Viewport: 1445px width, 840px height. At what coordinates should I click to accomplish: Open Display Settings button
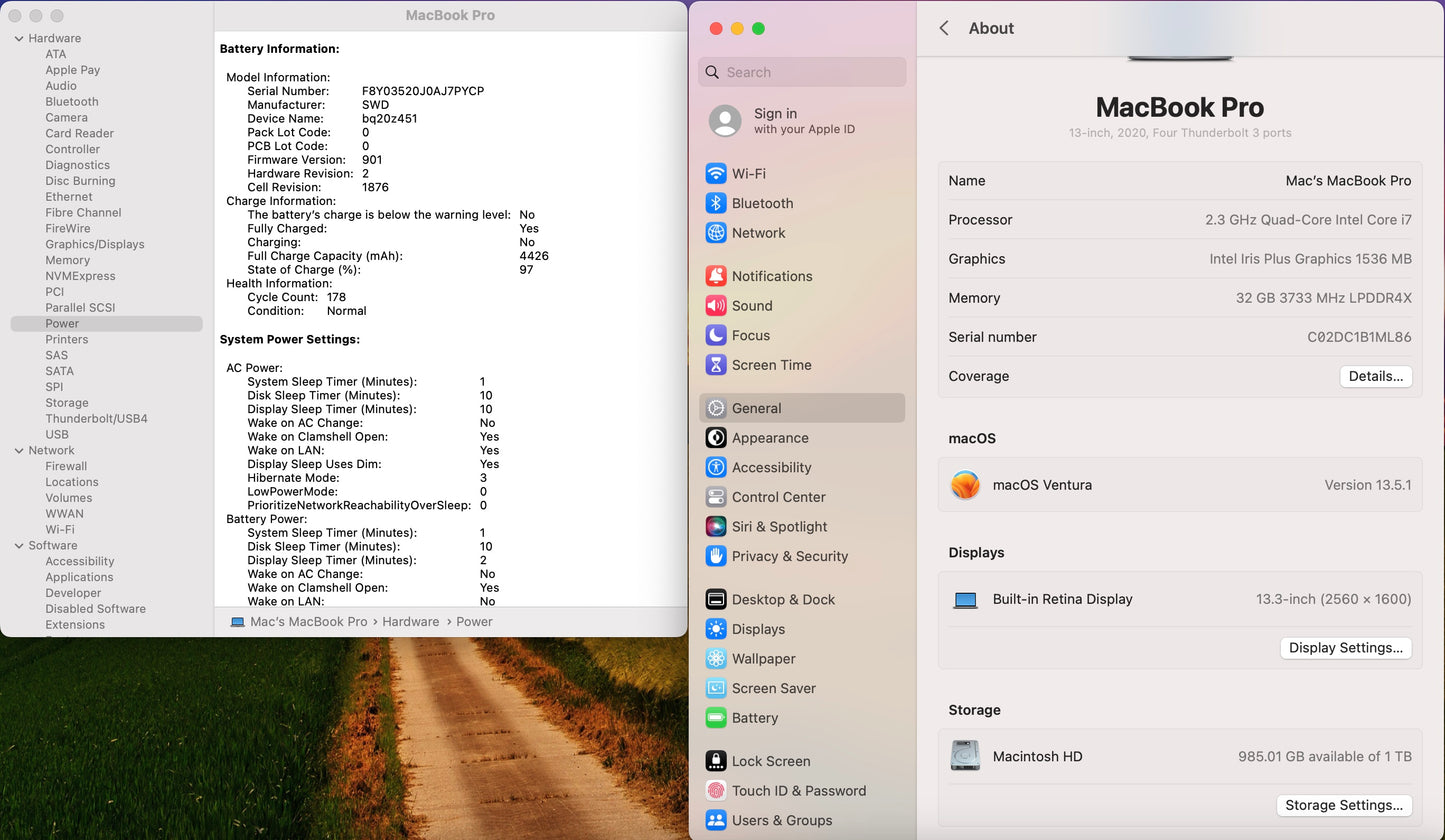[x=1345, y=648]
